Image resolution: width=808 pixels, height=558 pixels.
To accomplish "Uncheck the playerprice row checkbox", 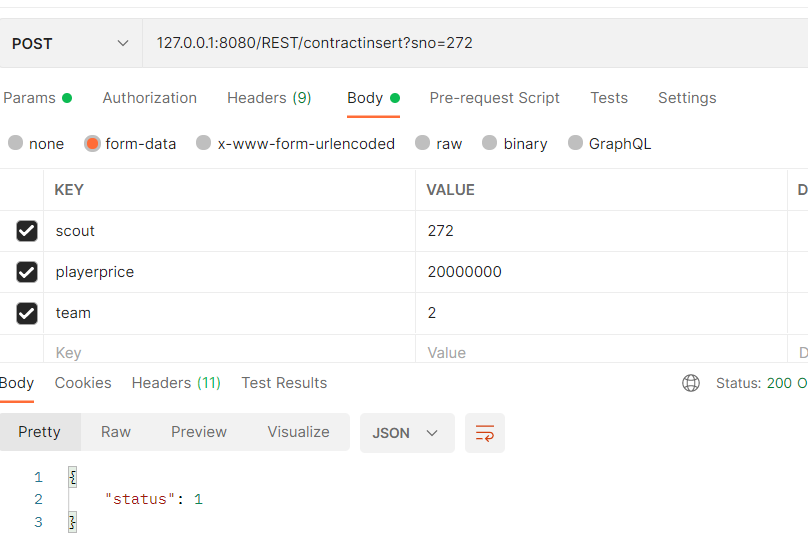I will [27, 272].
